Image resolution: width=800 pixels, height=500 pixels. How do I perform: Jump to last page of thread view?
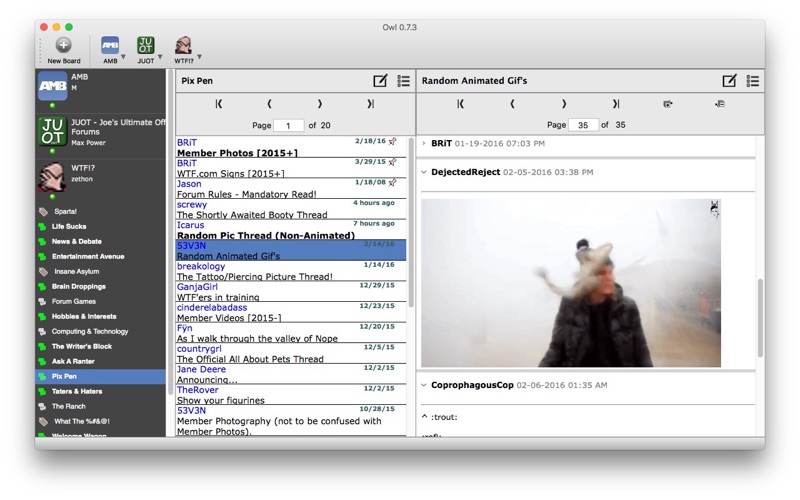(x=616, y=104)
